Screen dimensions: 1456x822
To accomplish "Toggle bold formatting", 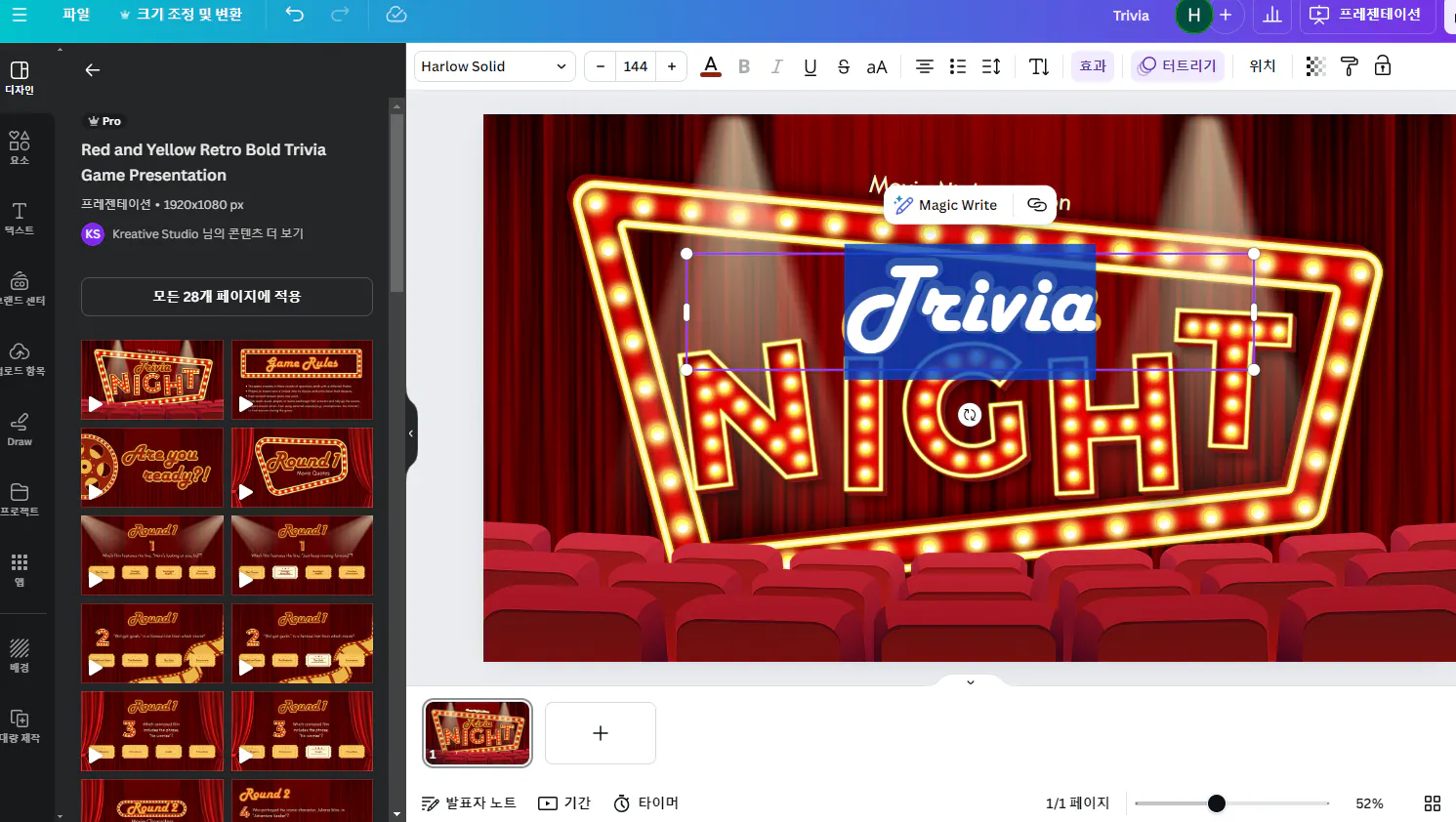I will [x=744, y=66].
